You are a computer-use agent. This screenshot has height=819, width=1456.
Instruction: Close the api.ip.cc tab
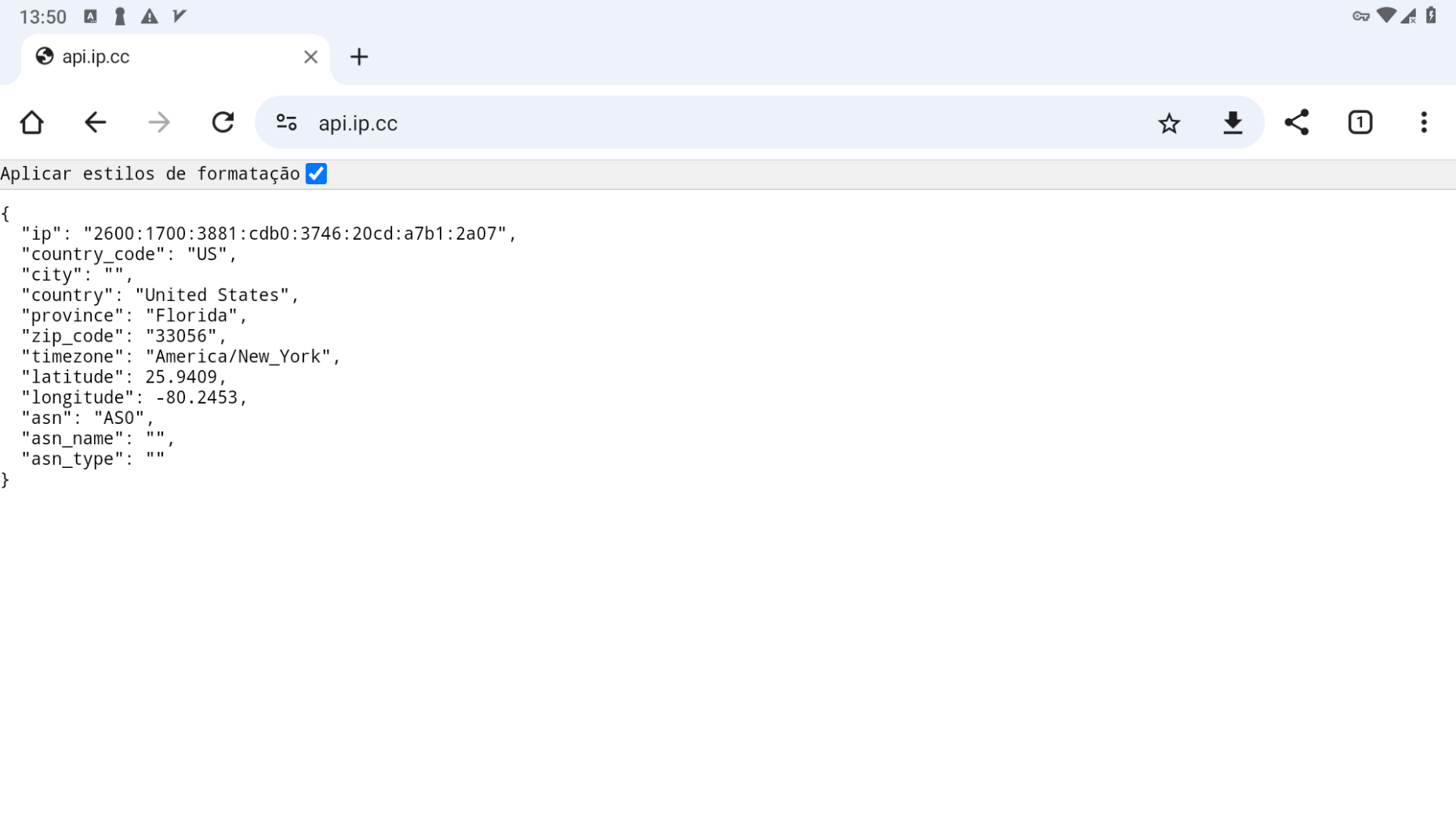310,57
